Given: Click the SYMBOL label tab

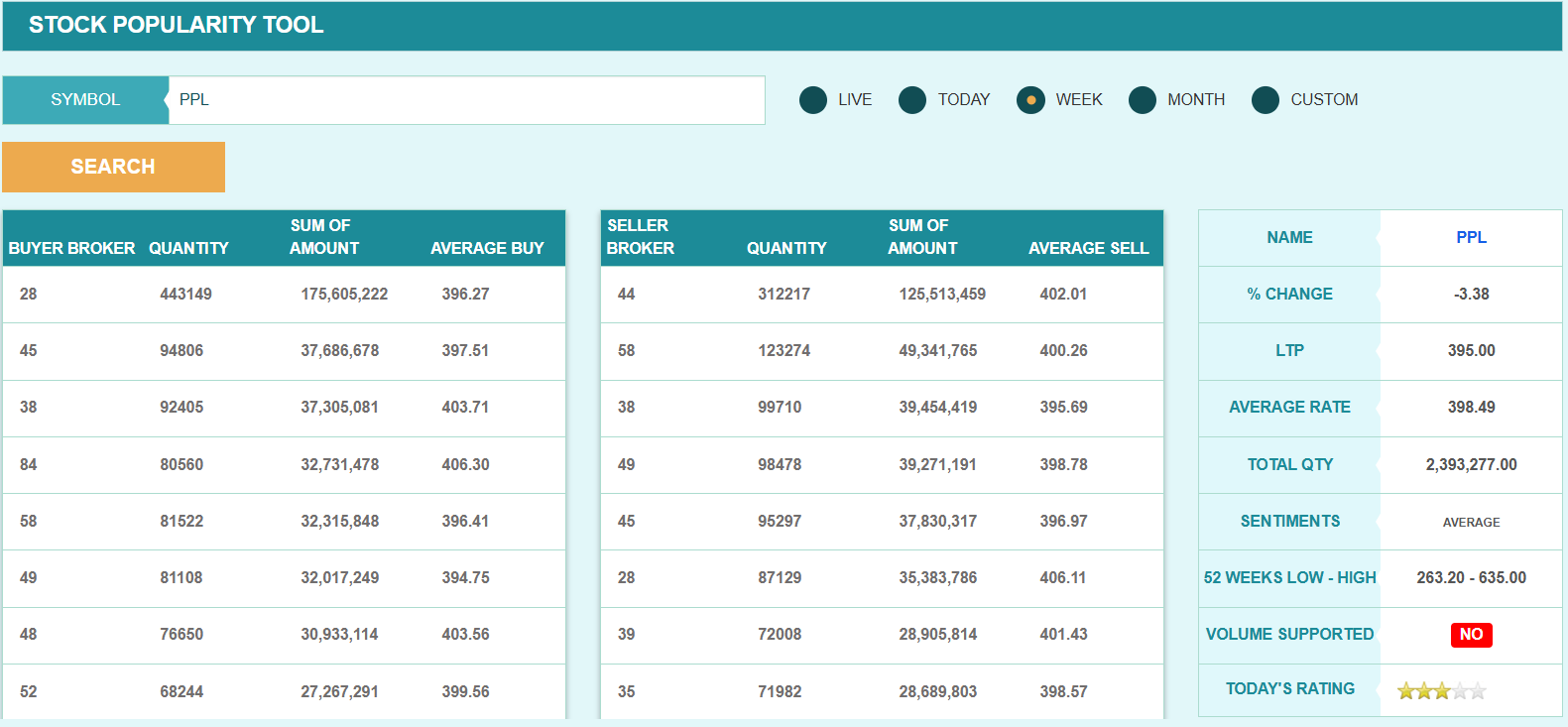Looking at the screenshot, I should [85, 100].
